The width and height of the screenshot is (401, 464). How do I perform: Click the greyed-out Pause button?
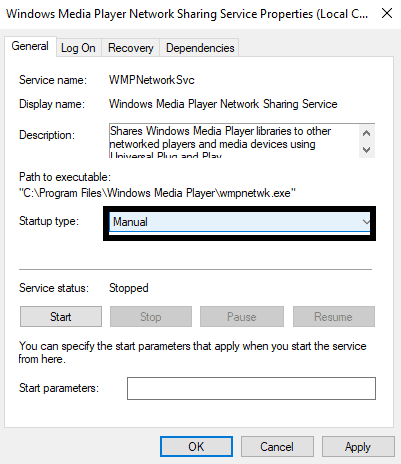point(242,317)
